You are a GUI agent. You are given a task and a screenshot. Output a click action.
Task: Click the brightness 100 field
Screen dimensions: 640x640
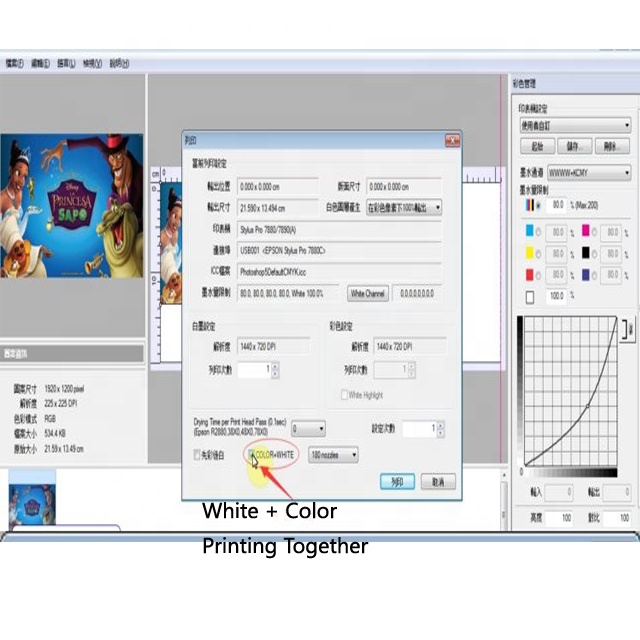point(559,518)
